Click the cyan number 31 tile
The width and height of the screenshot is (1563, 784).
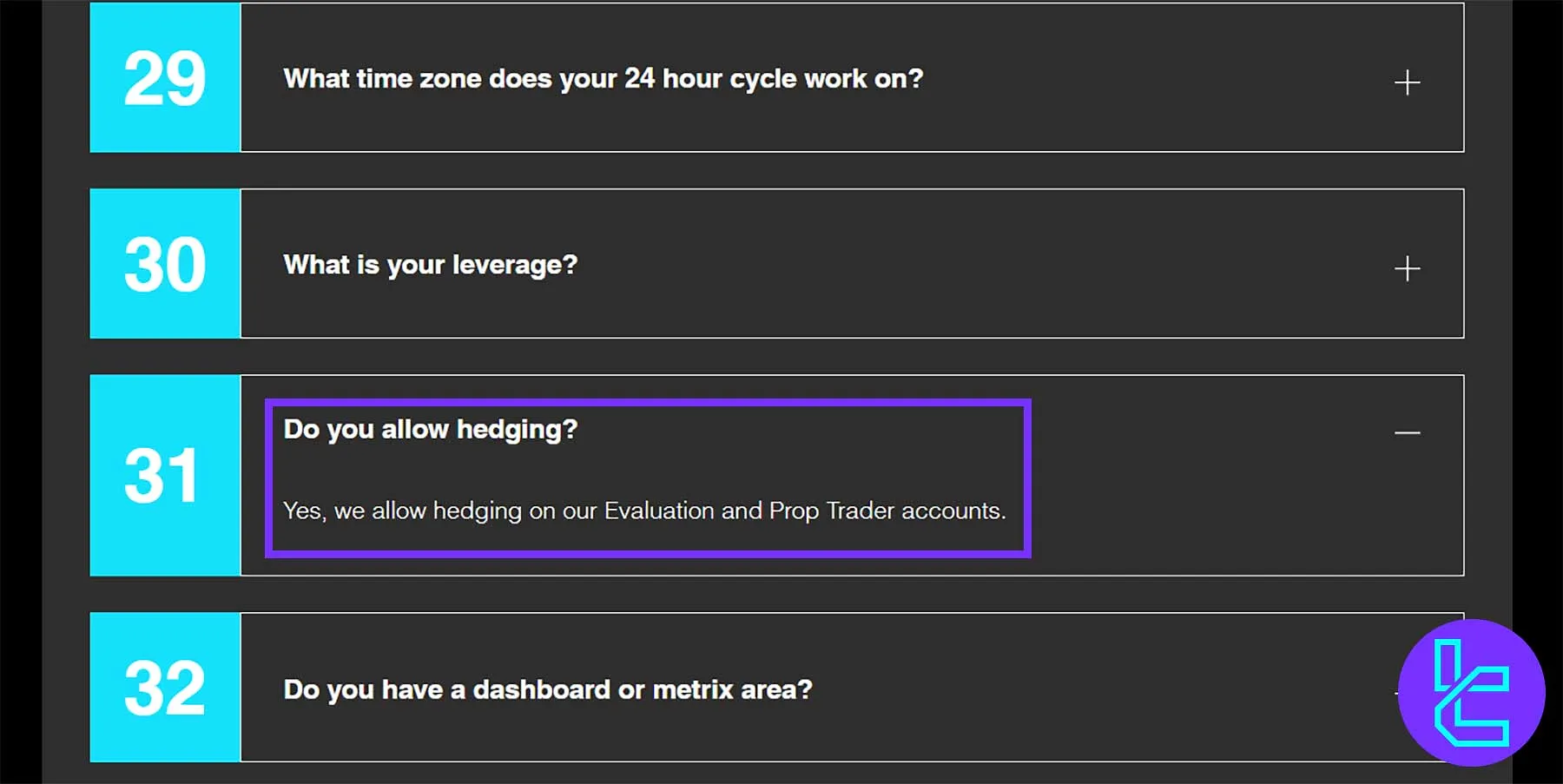click(x=165, y=476)
